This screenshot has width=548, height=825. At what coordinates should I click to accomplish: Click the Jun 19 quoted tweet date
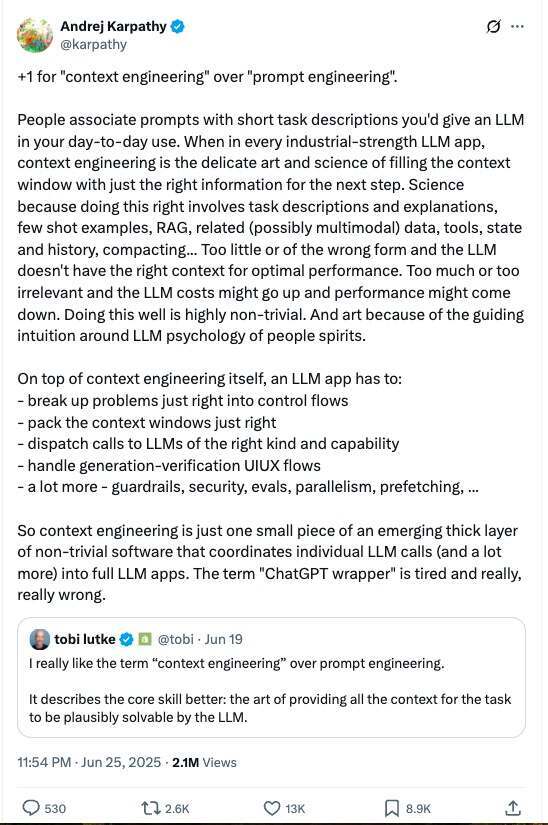tap(224, 639)
